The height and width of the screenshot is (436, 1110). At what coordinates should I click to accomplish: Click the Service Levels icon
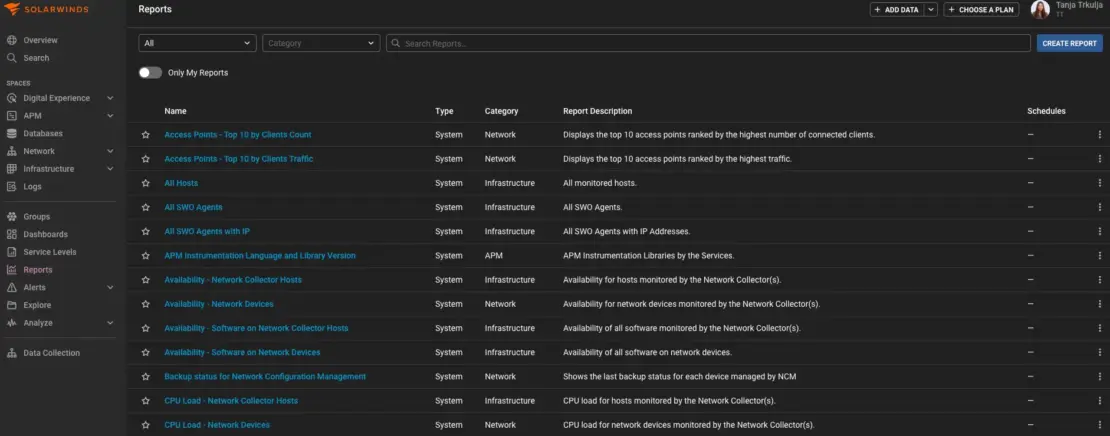coord(11,252)
